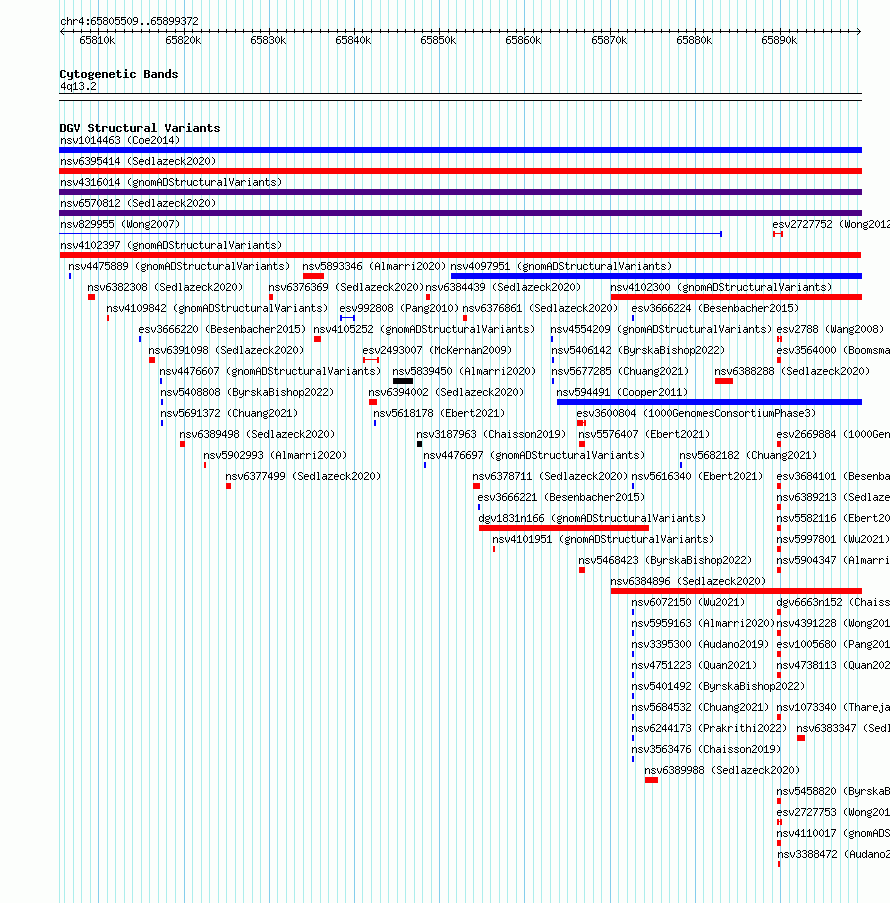Select the blue nsv594491 variant bar

[x=709, y=402]
